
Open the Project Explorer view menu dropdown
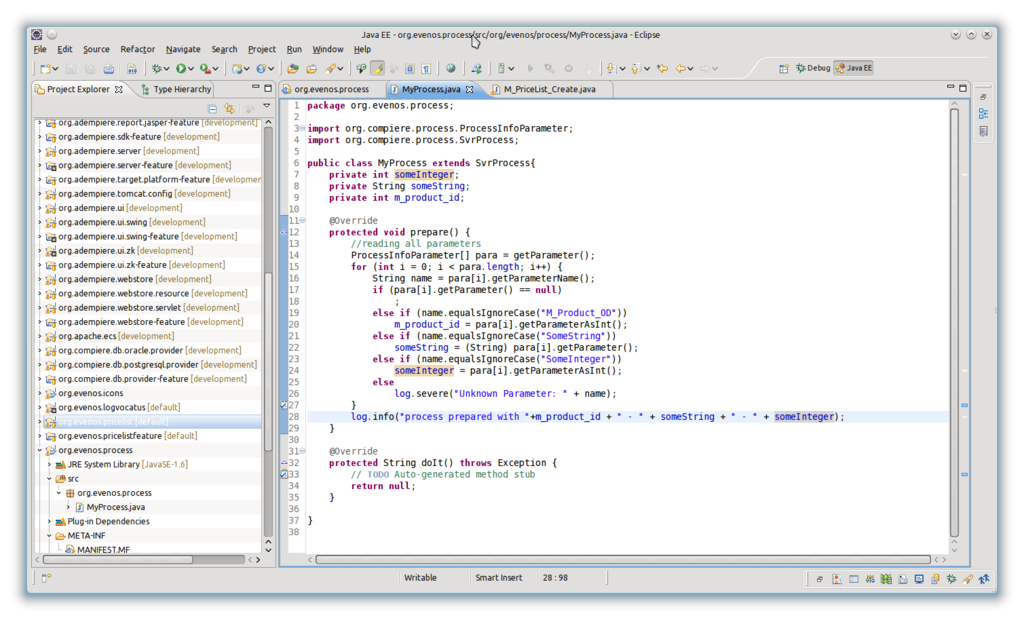pos(266,106)
